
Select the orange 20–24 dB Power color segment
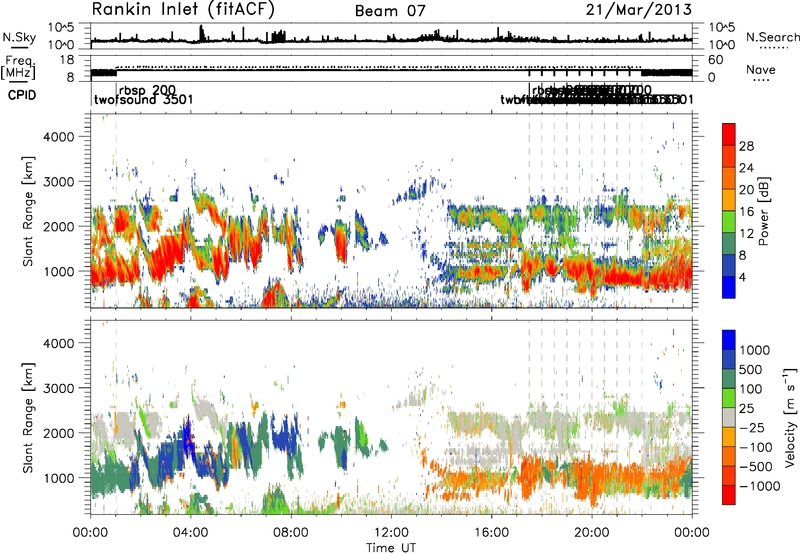pos(729,178)
